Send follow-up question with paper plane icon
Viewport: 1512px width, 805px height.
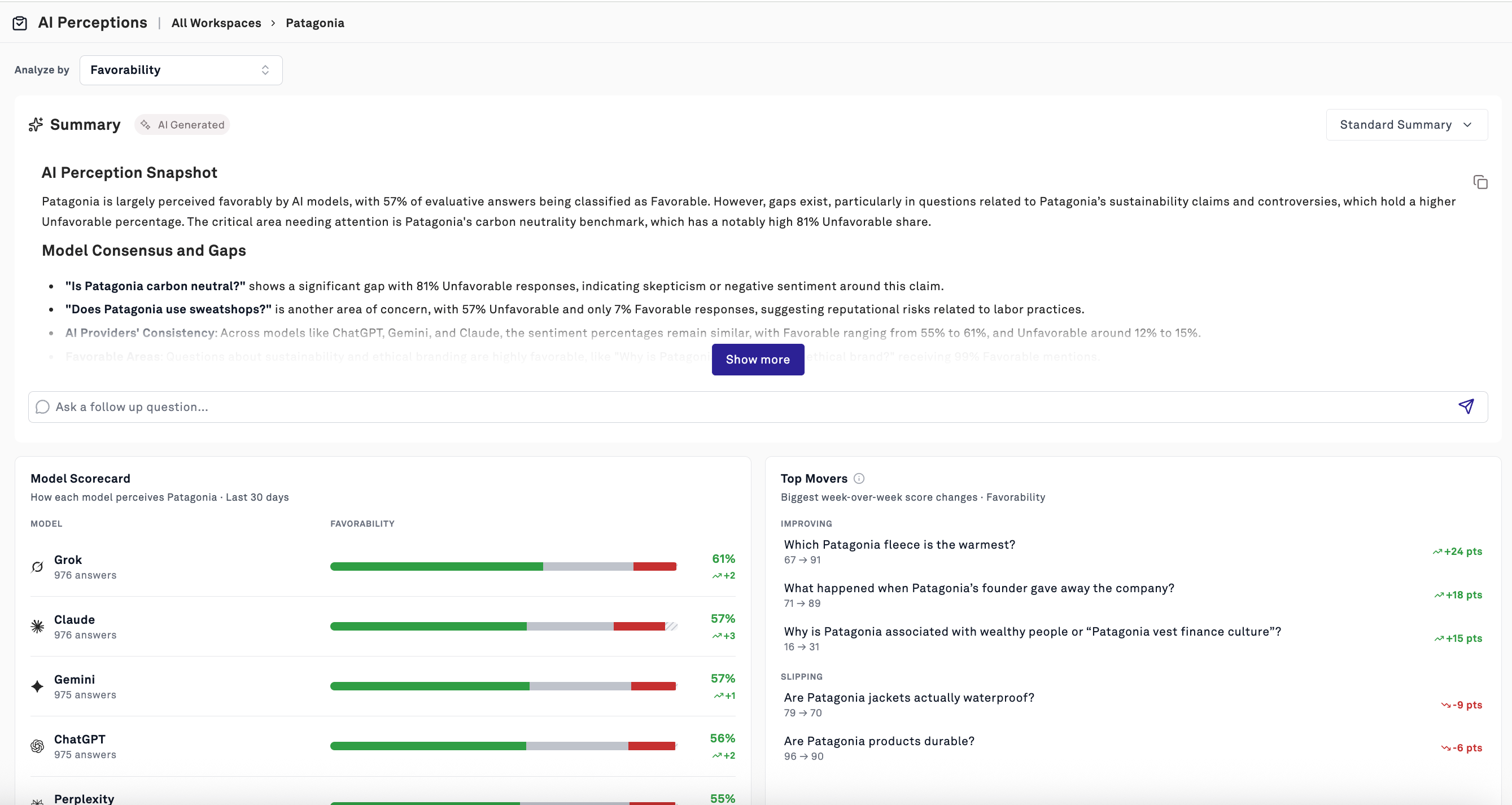tap(1466, 406)
